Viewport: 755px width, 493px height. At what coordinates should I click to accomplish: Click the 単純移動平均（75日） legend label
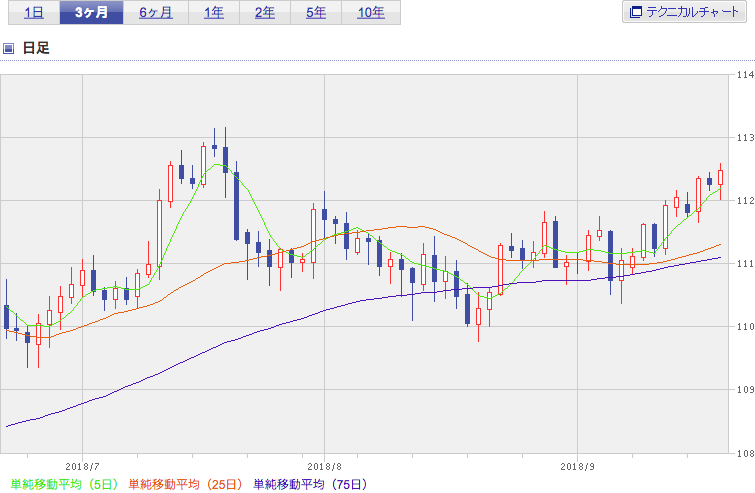coord(311,484)
